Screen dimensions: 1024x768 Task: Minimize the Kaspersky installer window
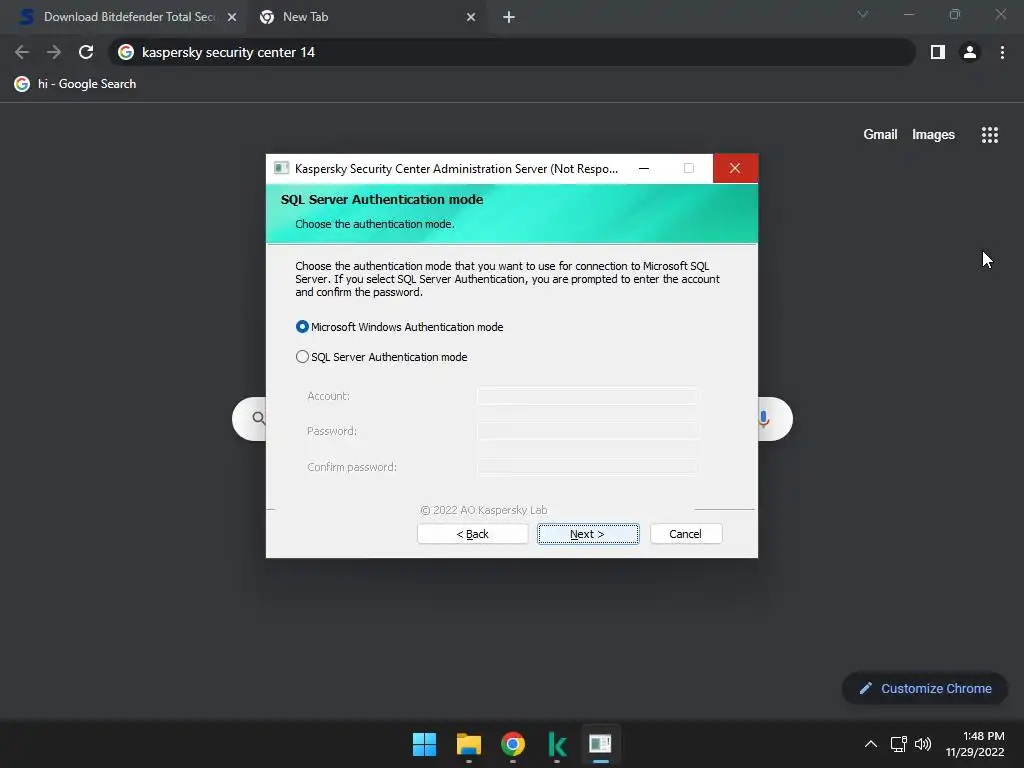click(x=644, y=168)
